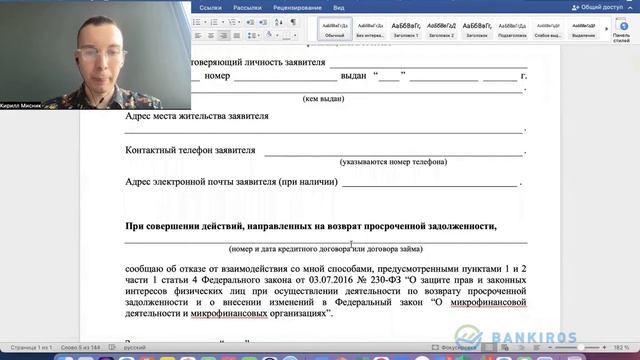Open the Рецензирование ribbon tab
The image size is (640, 360).
[x=297, y=8]
